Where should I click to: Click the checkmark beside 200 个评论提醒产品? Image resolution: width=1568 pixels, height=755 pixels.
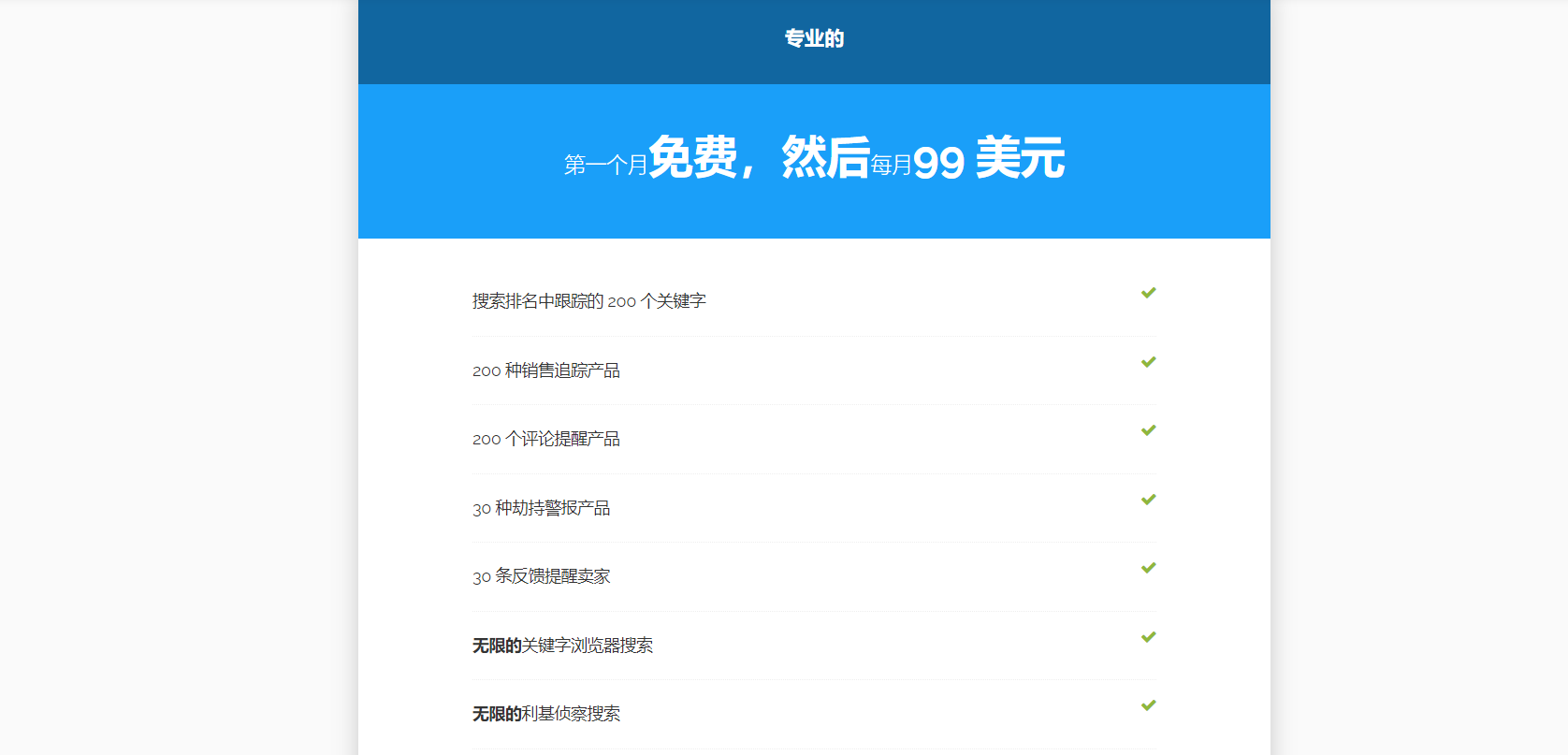1149,430
